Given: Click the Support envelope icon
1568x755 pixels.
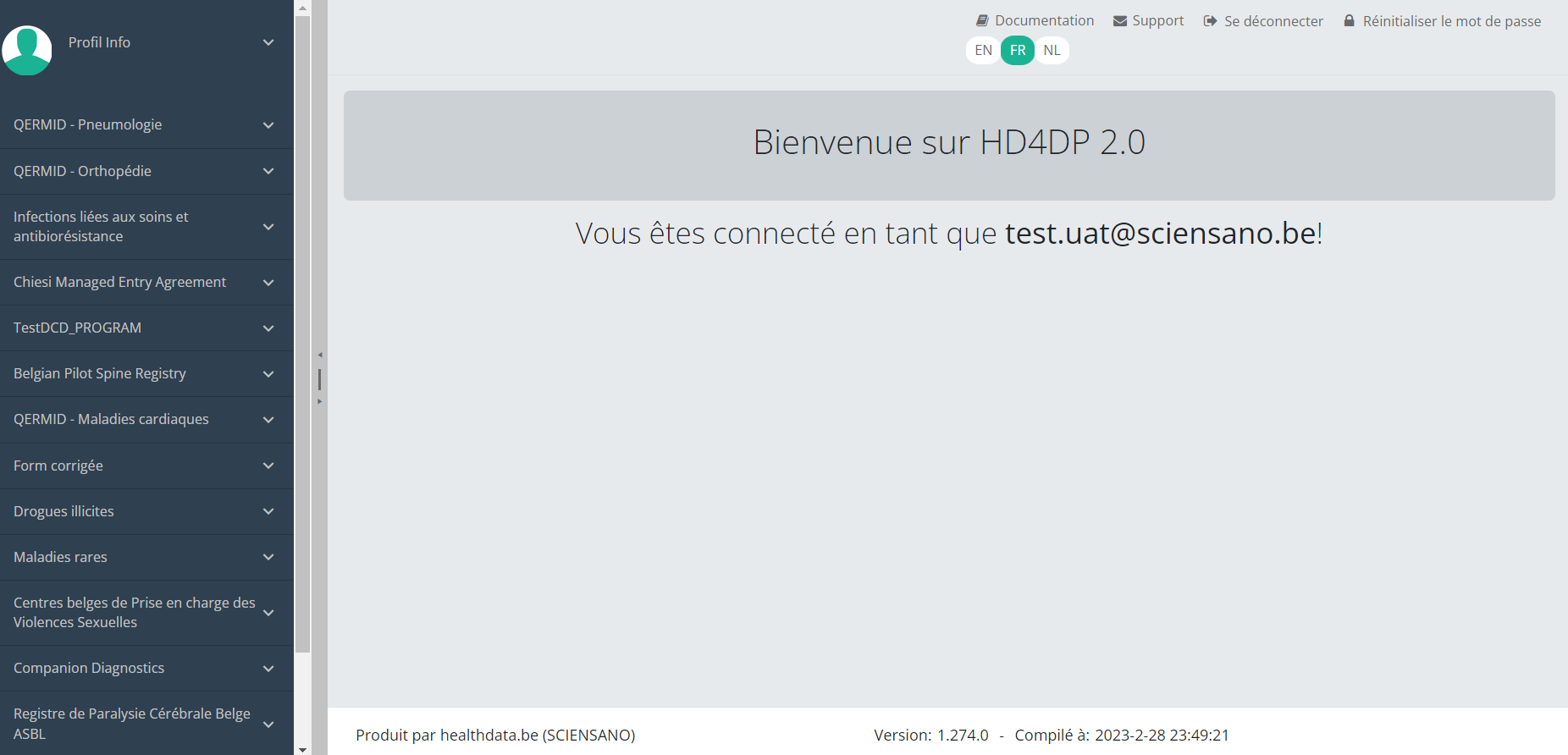Looking at the screenshot, I should [x=1119, y=21].
